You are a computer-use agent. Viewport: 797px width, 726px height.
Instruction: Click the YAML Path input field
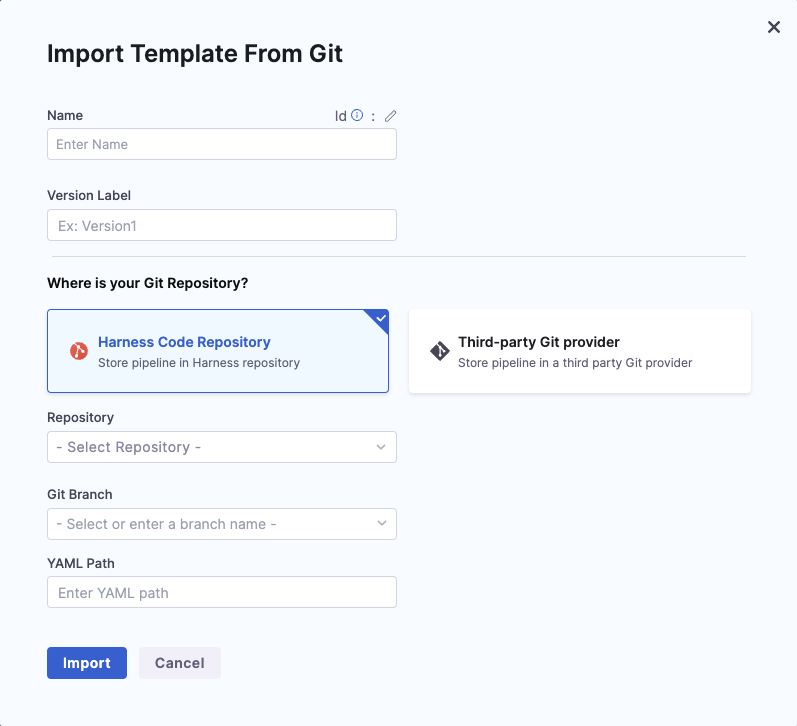pos(221,592)
